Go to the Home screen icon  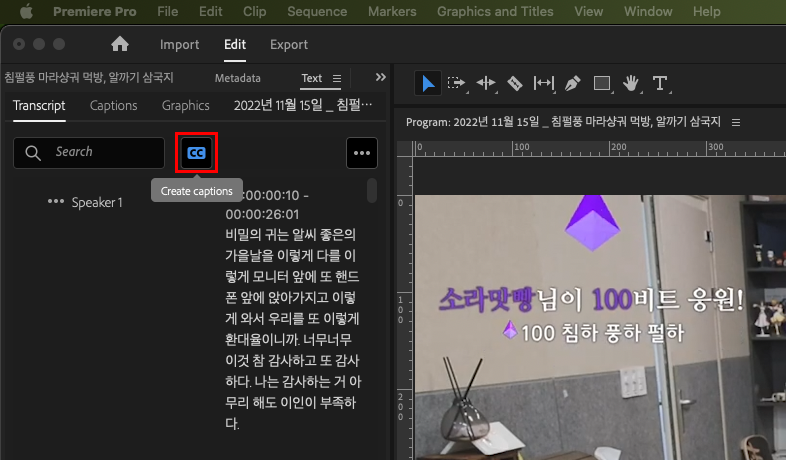(x=120, y=44)
